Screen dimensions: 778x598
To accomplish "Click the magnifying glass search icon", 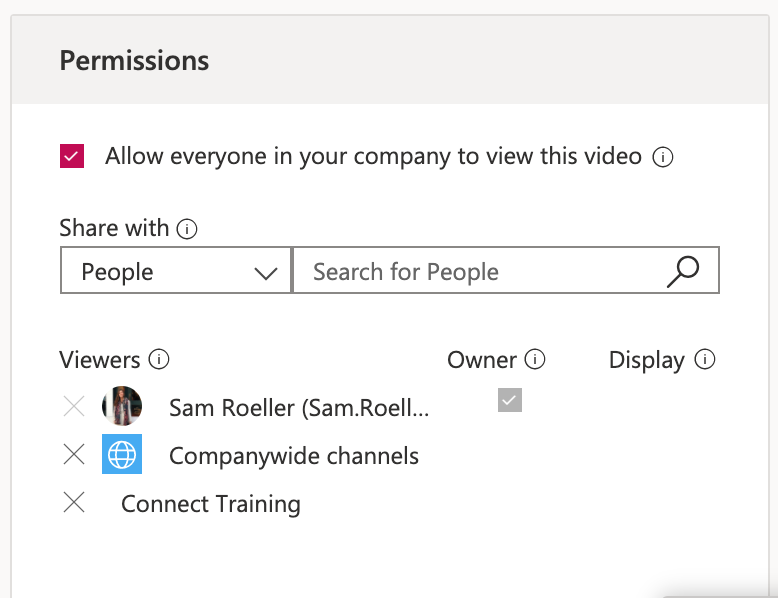I will point(683,271).
